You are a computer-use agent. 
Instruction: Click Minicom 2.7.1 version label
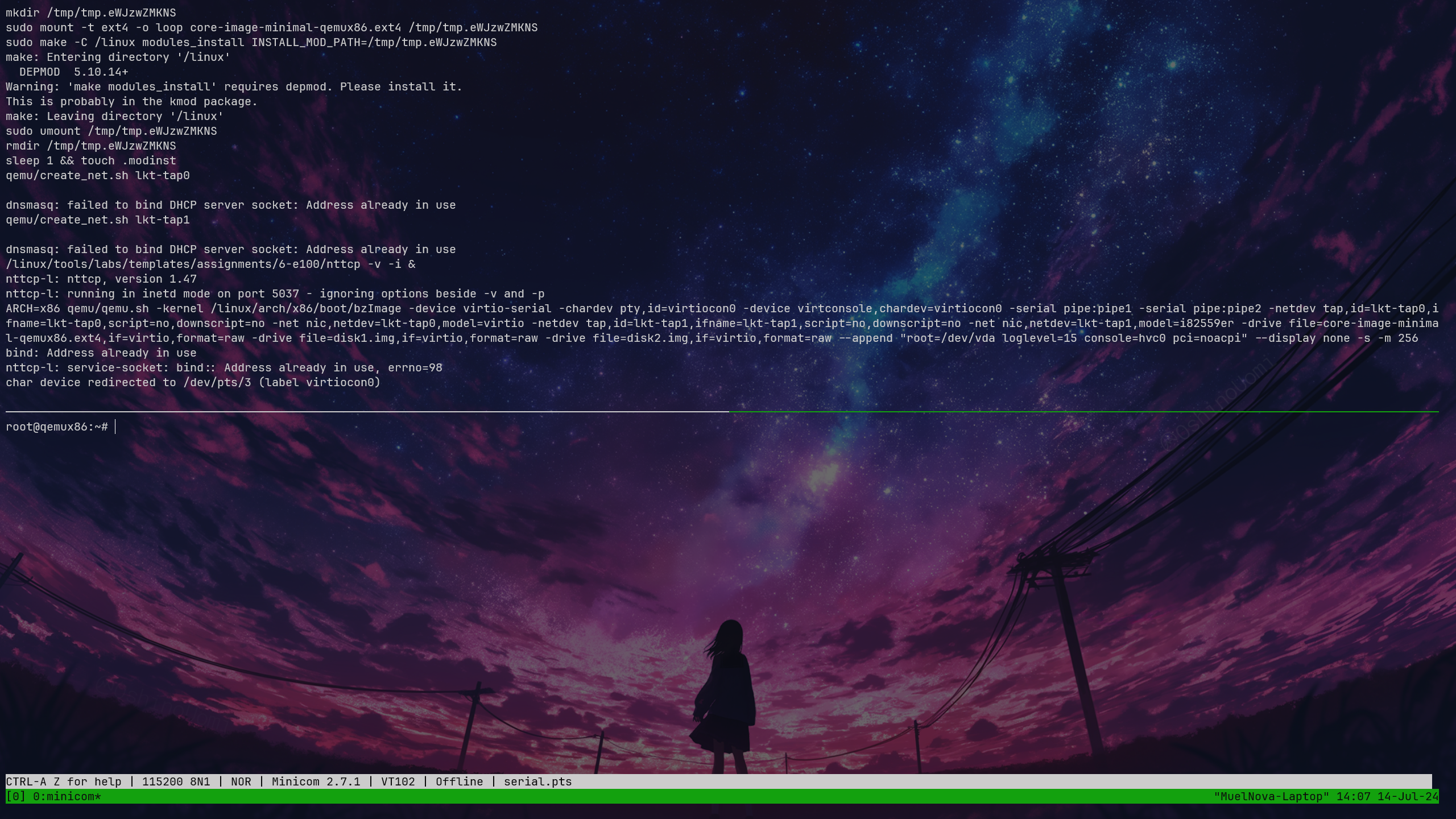(316, 781)
